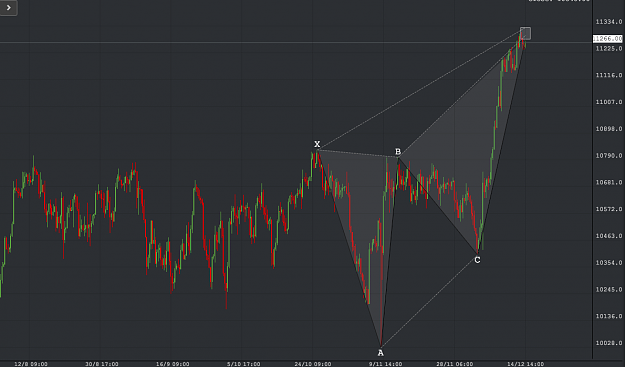Click the 14/12 14:00 time axis label
This screenshot has height=367, width=625.
525,364
